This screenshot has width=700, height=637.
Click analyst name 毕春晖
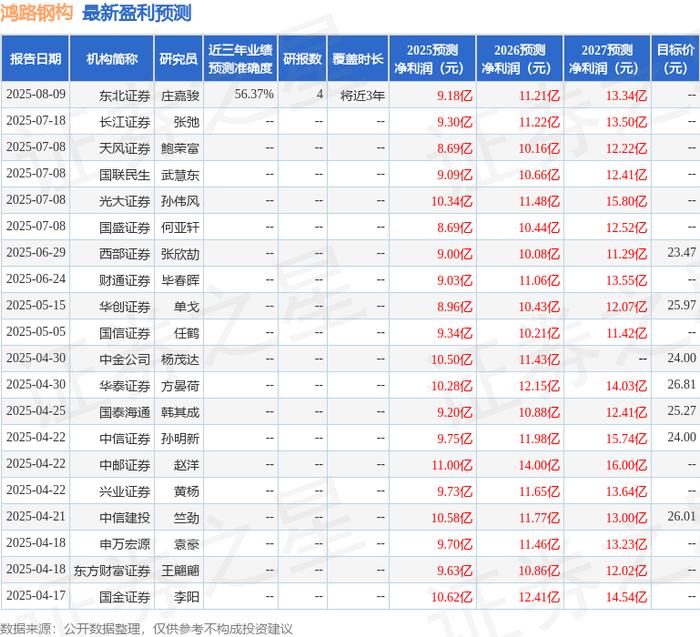click(180, 280)
